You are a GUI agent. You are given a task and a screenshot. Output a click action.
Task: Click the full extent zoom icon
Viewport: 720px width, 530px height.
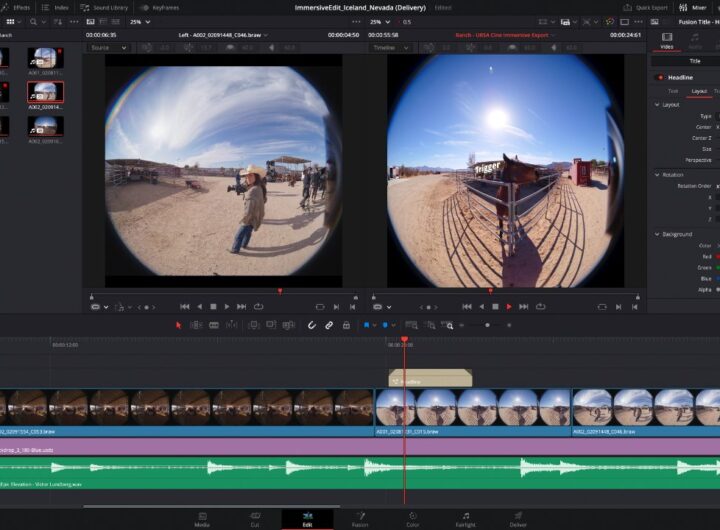coord(411,325)
